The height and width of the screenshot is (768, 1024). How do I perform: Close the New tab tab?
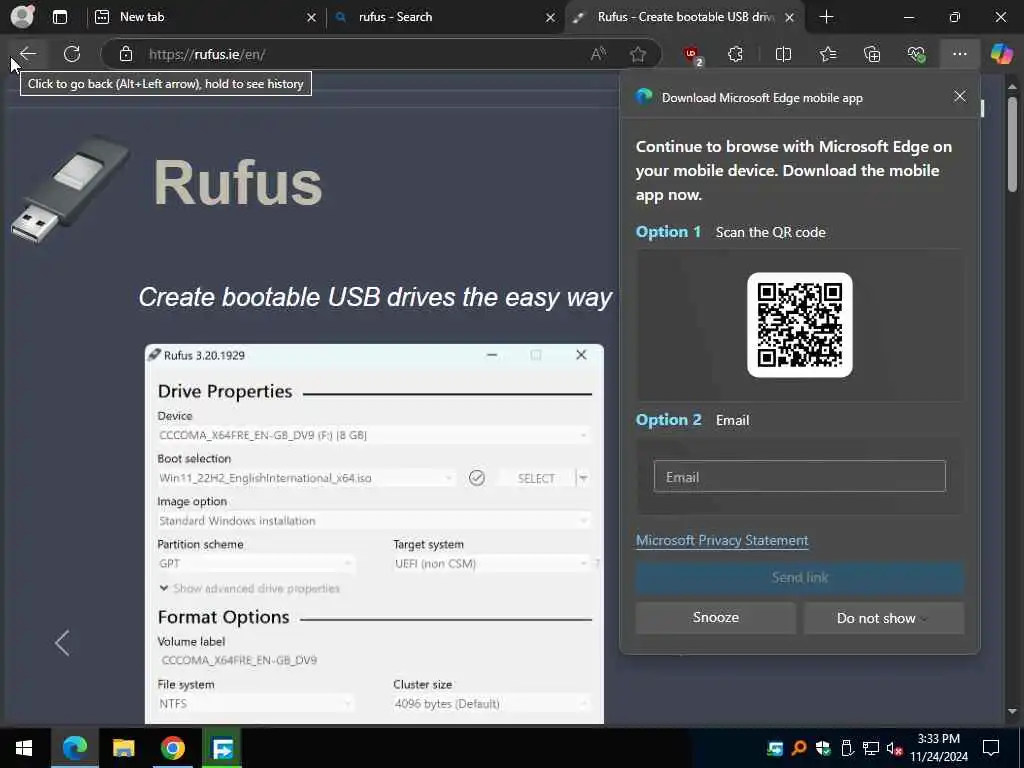(311, 18)
